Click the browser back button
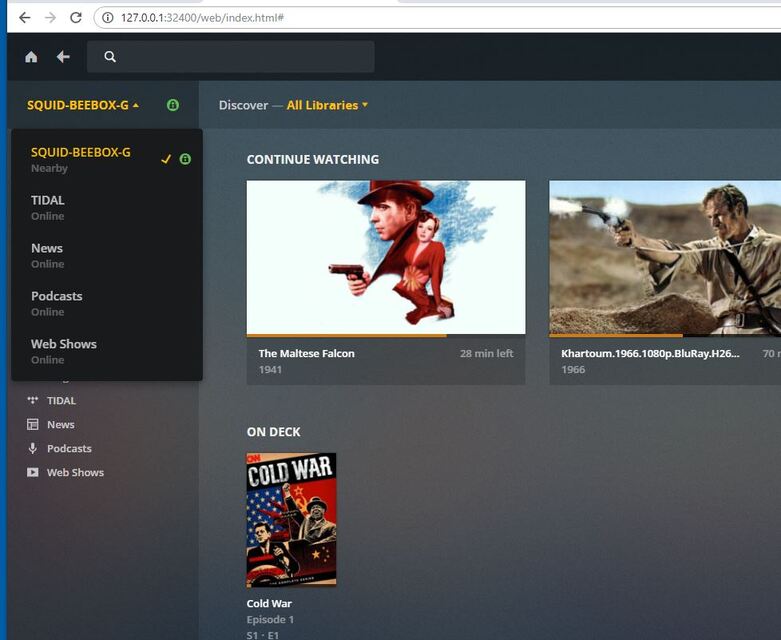Image resolution: width=781 pixels, height=640 pixels. (x=24, y=18)
